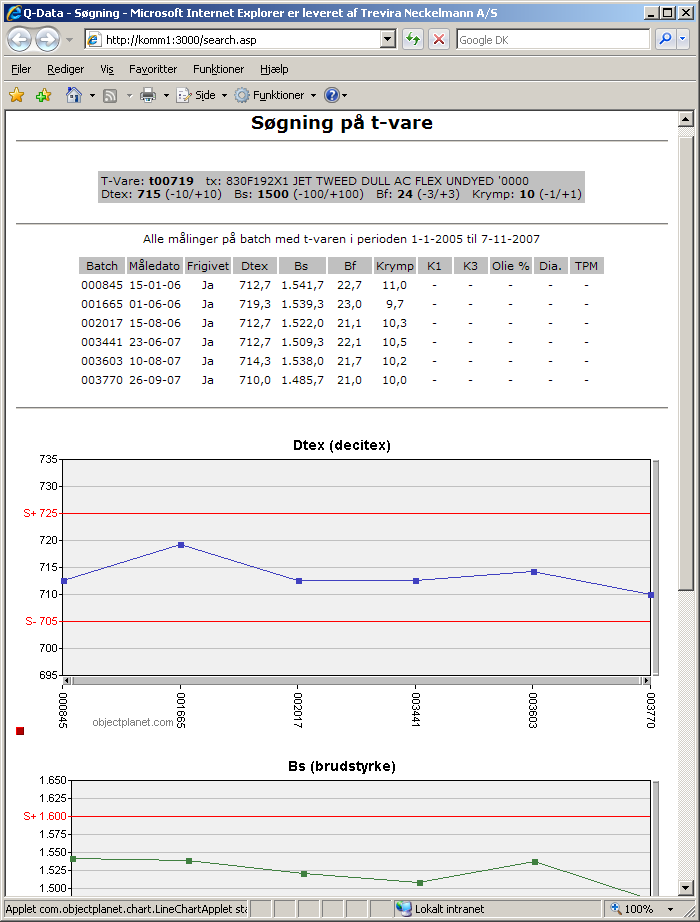This screenshot has height=922, width=700.
Task: Click the 003603 data point on Dtex chart
Action: tap(534, 572)
